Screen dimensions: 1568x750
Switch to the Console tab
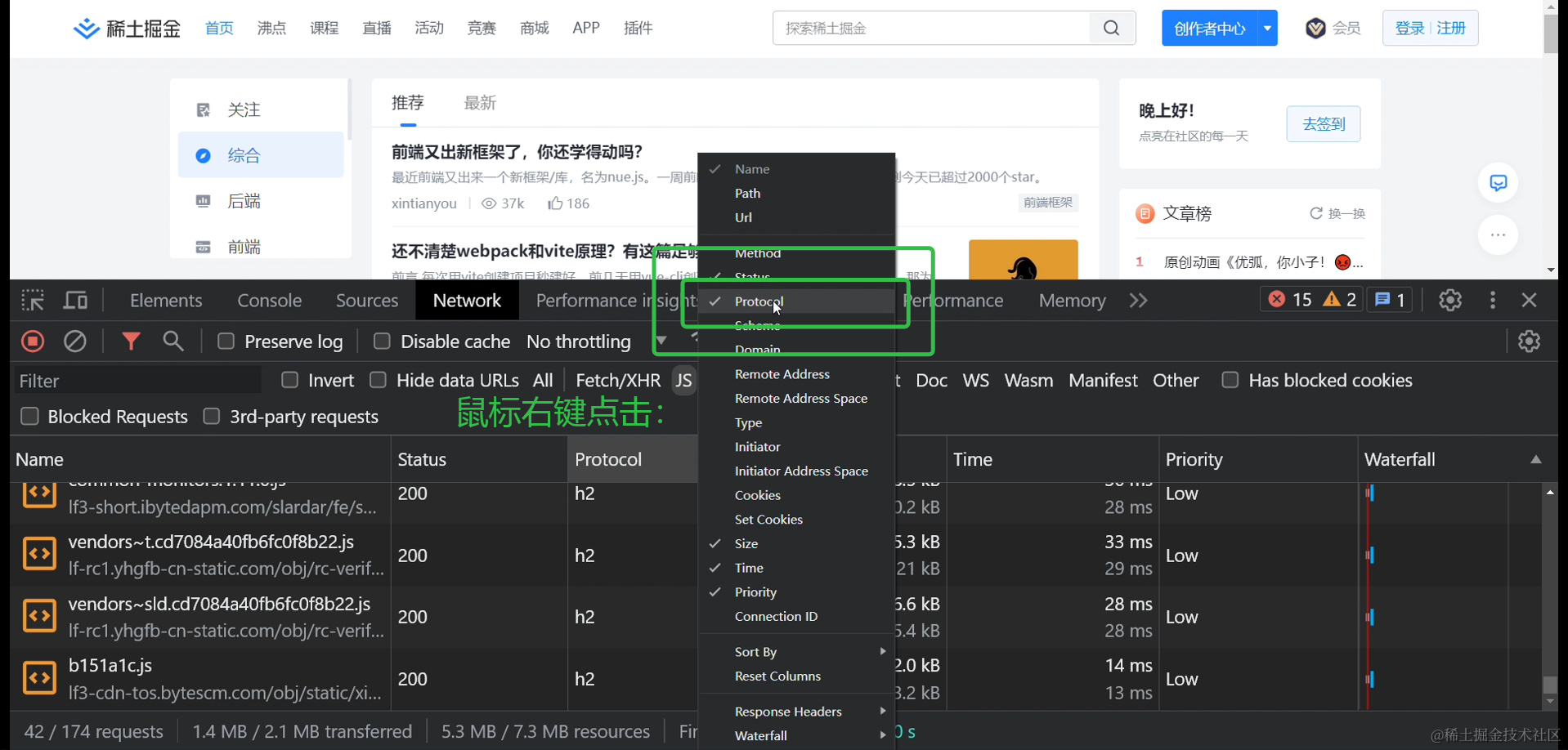point(269,301)
